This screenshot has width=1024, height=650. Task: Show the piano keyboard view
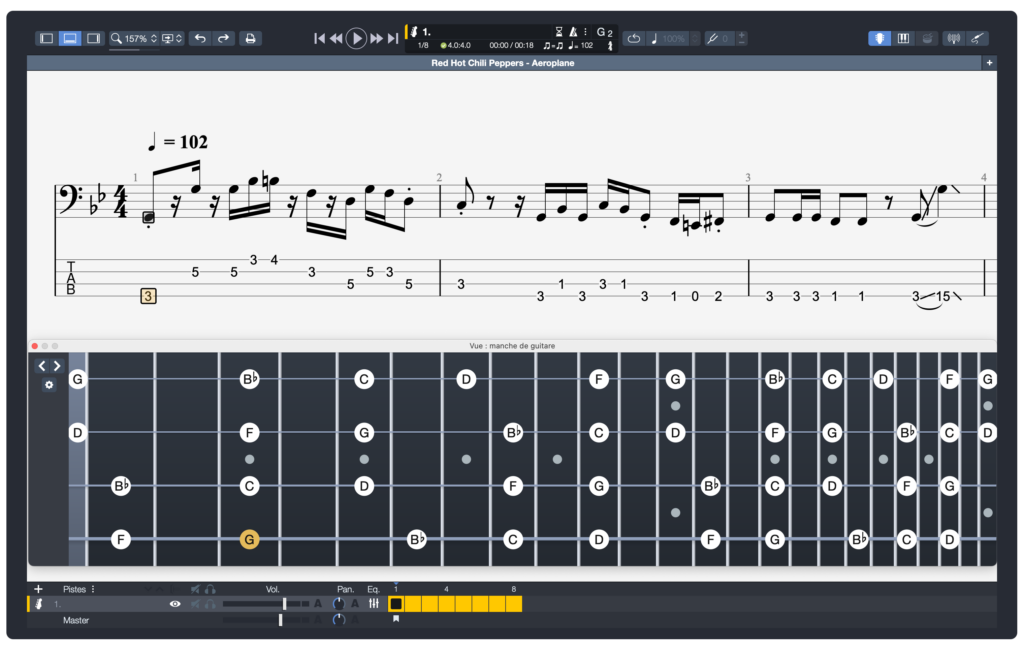903,39
